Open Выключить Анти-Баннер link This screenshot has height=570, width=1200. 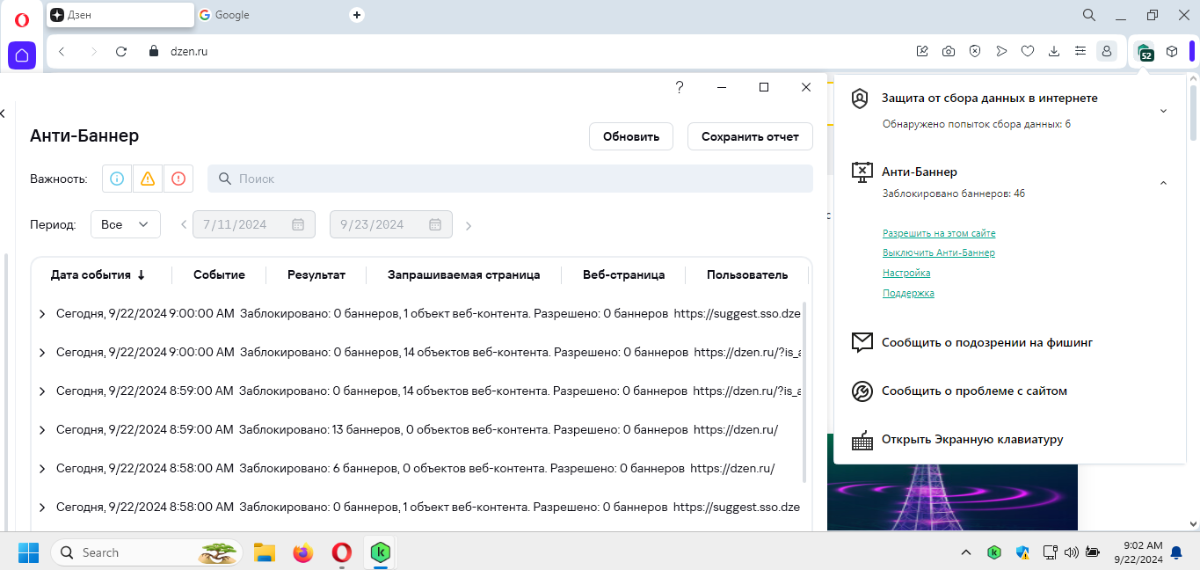click(x=938, y=253)
